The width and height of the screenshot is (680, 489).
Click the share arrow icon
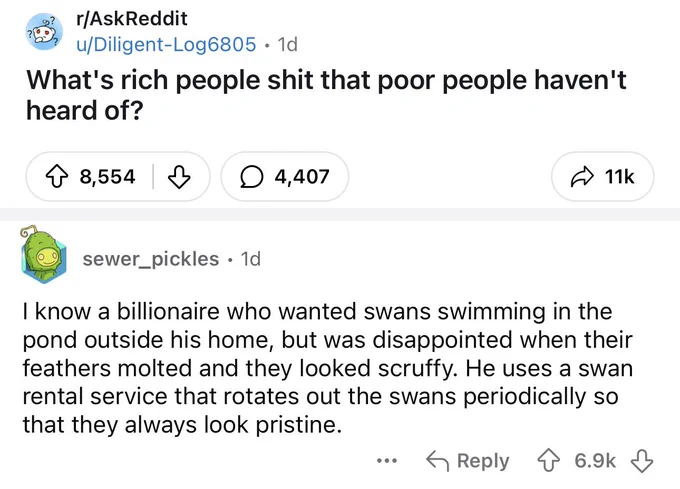tap(582, 176)
